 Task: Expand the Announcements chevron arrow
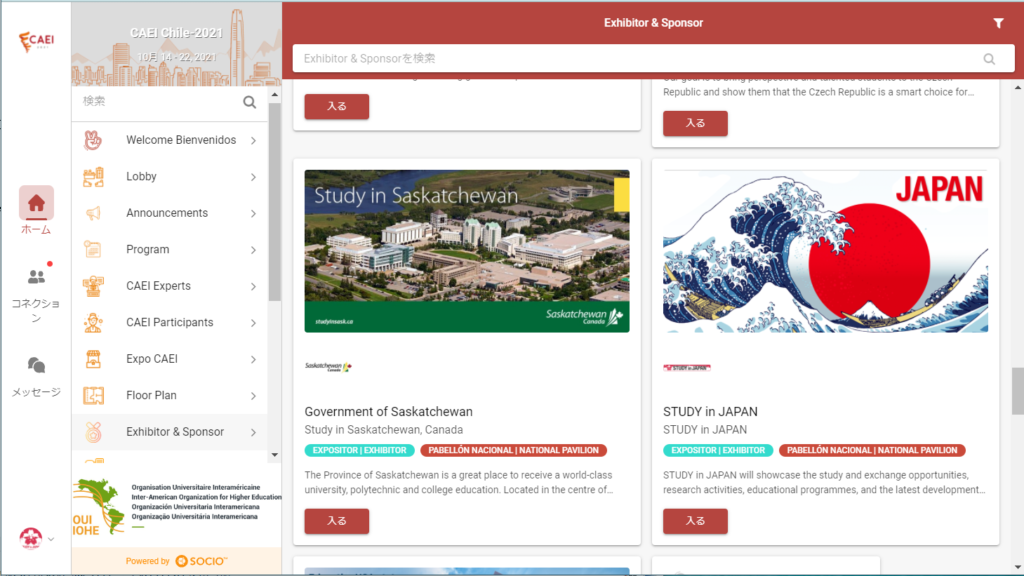tap(253, 214)
